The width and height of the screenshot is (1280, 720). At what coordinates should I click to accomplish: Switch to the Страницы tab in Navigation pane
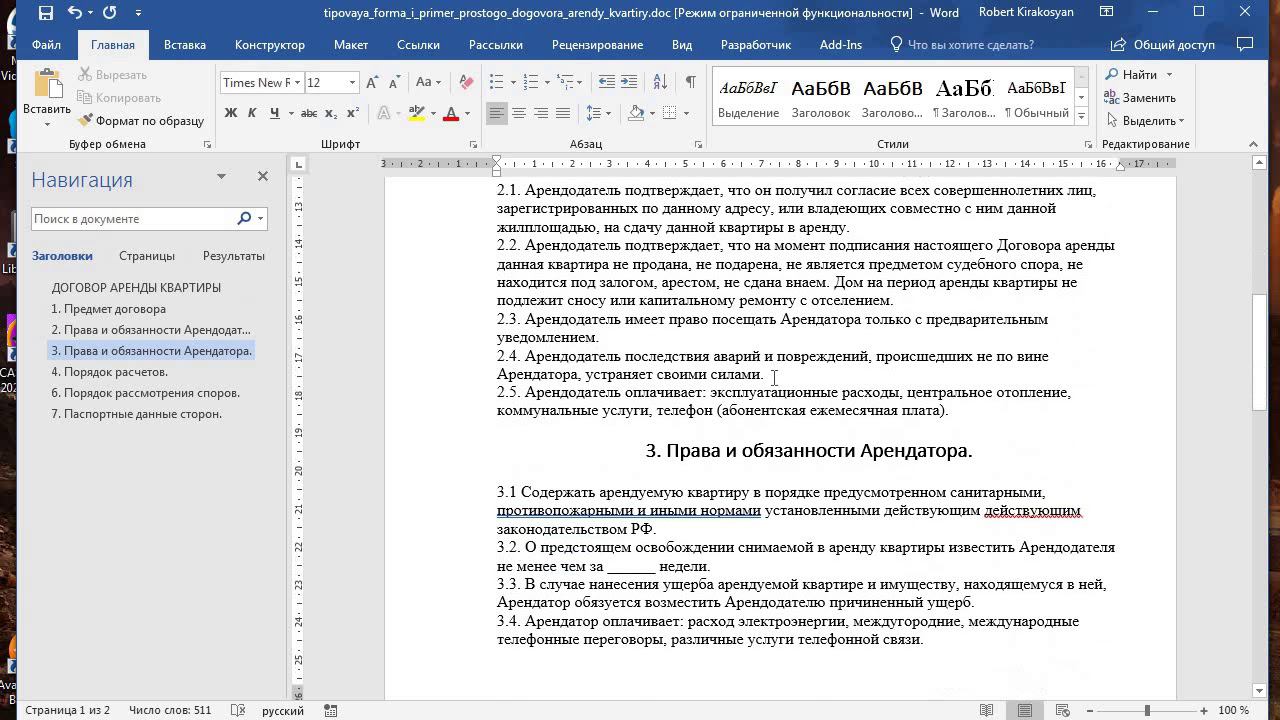coord(146,256)
